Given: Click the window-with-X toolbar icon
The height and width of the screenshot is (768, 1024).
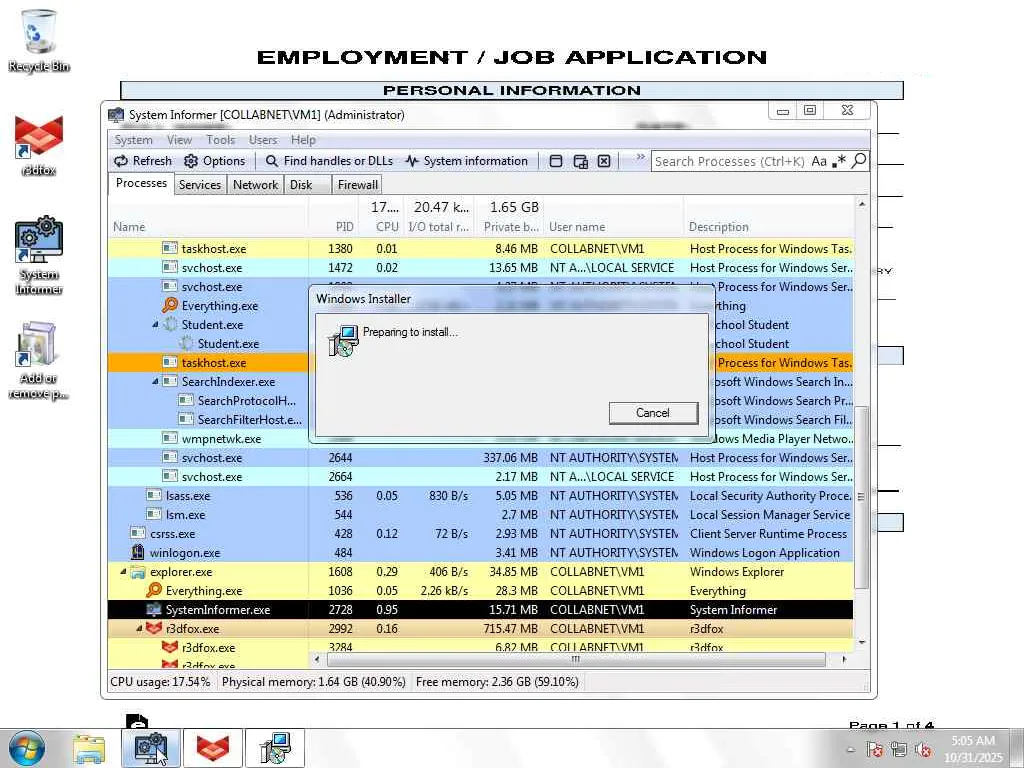Looking at the screenshot, I should (604, 161).
